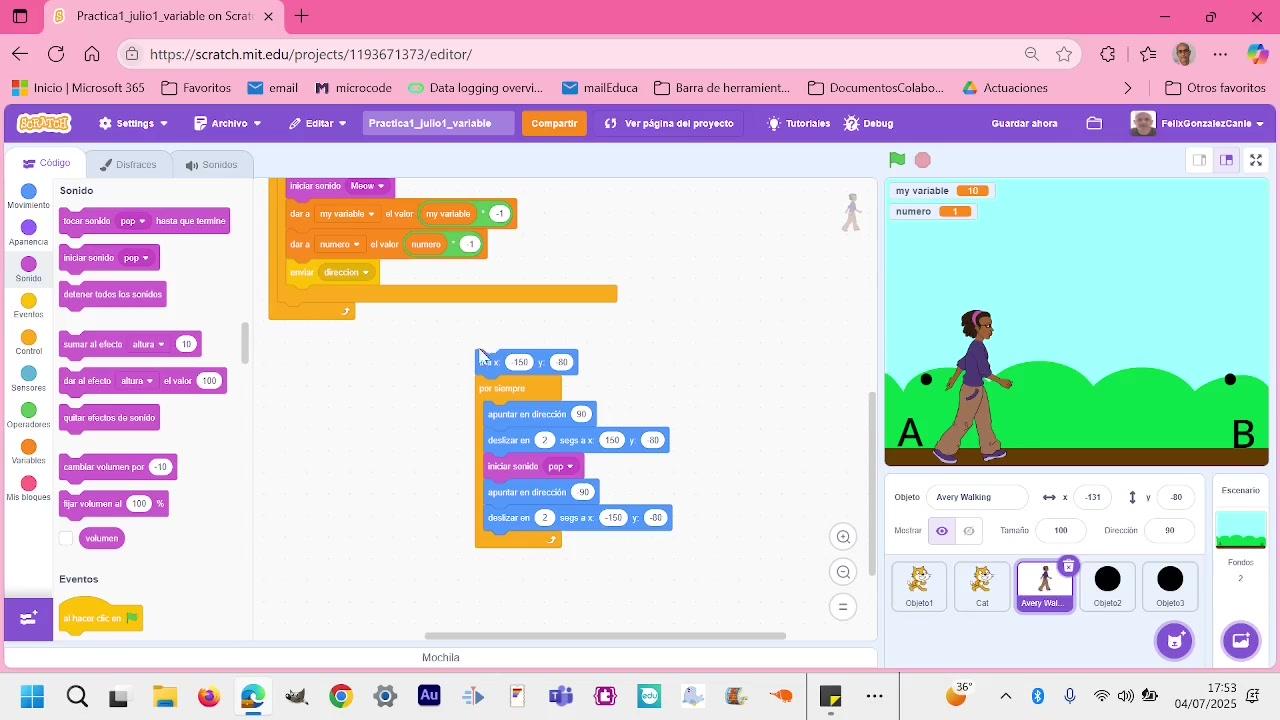Select the Escenario stage backdrop thumbnail

(x=1241, y=530)
